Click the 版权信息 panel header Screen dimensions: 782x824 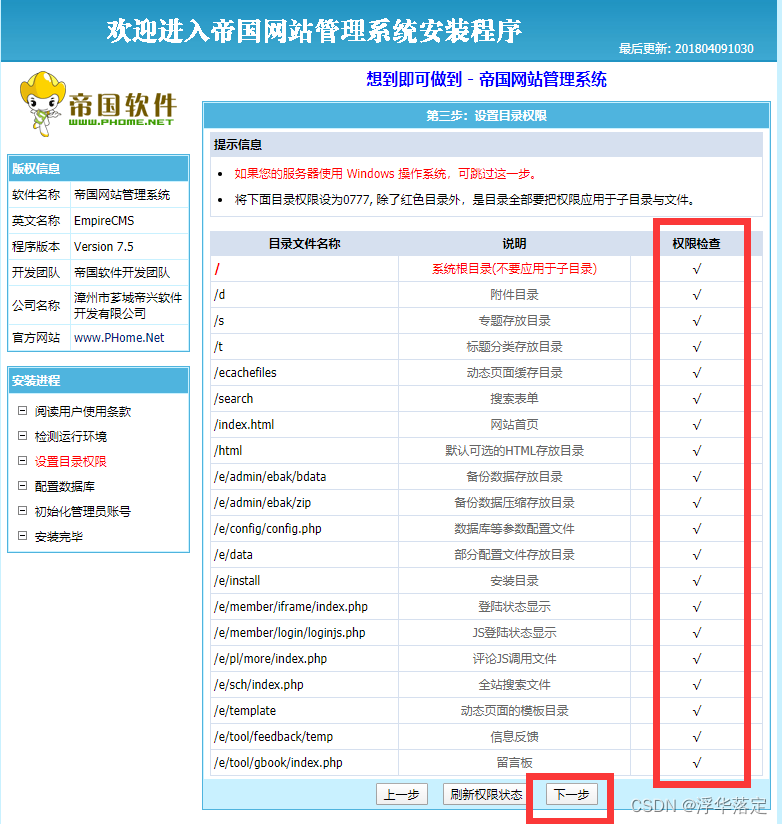pyautogui.click(x=98, y=169)
